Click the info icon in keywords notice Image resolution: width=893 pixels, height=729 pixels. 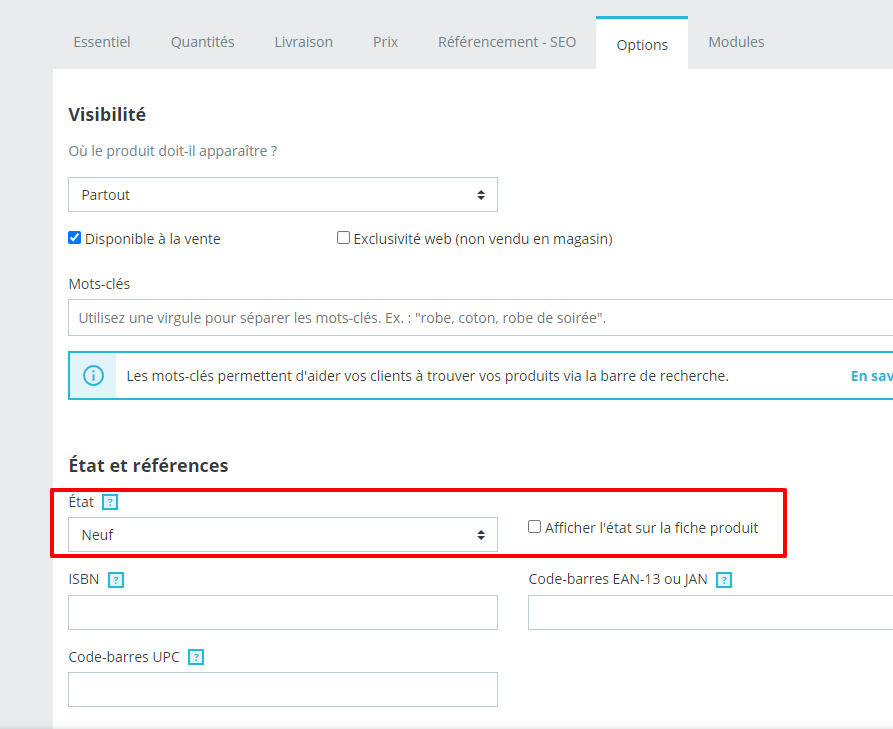pos(93,376)
